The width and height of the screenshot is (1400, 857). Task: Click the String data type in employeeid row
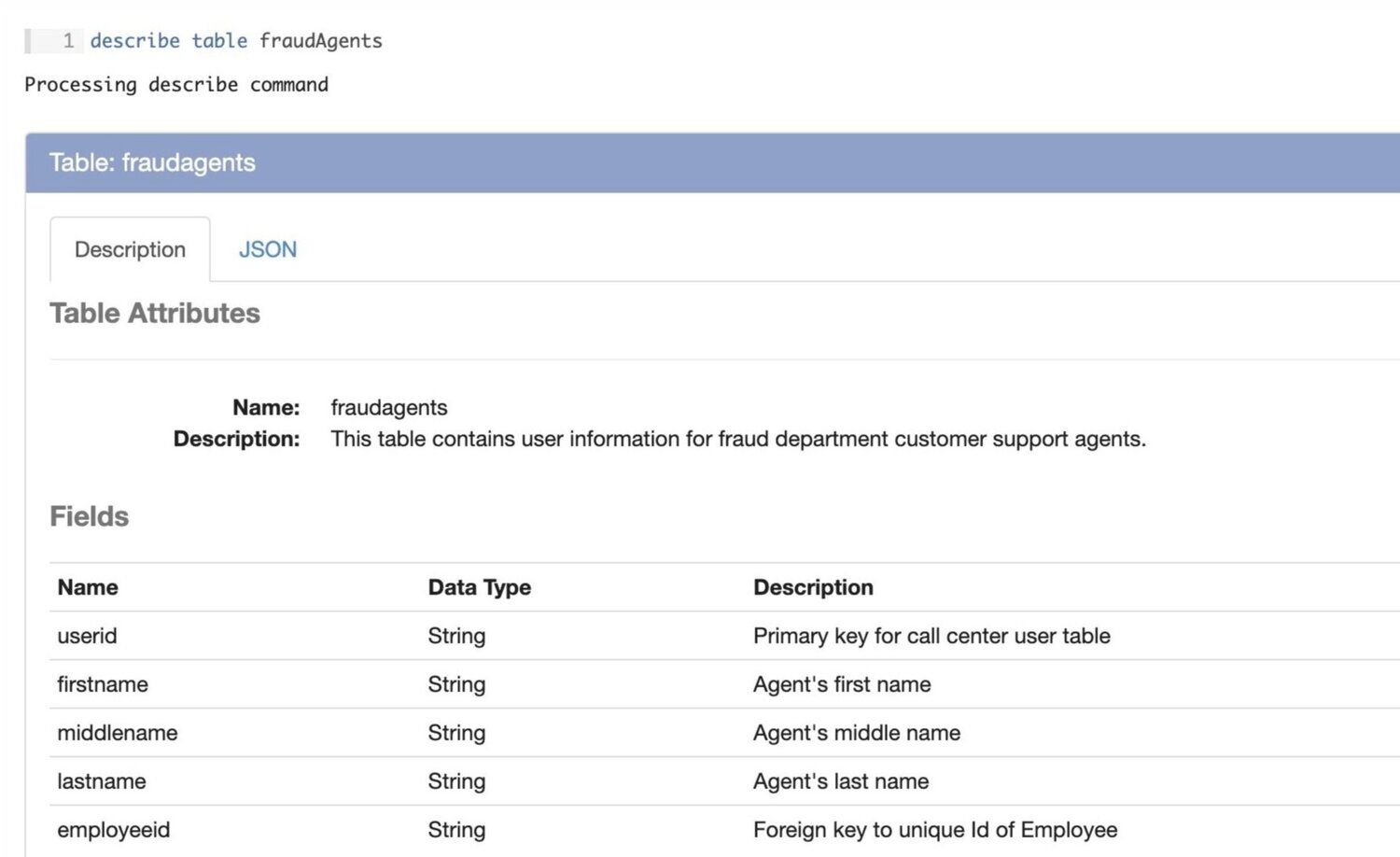tap(456, 831)
